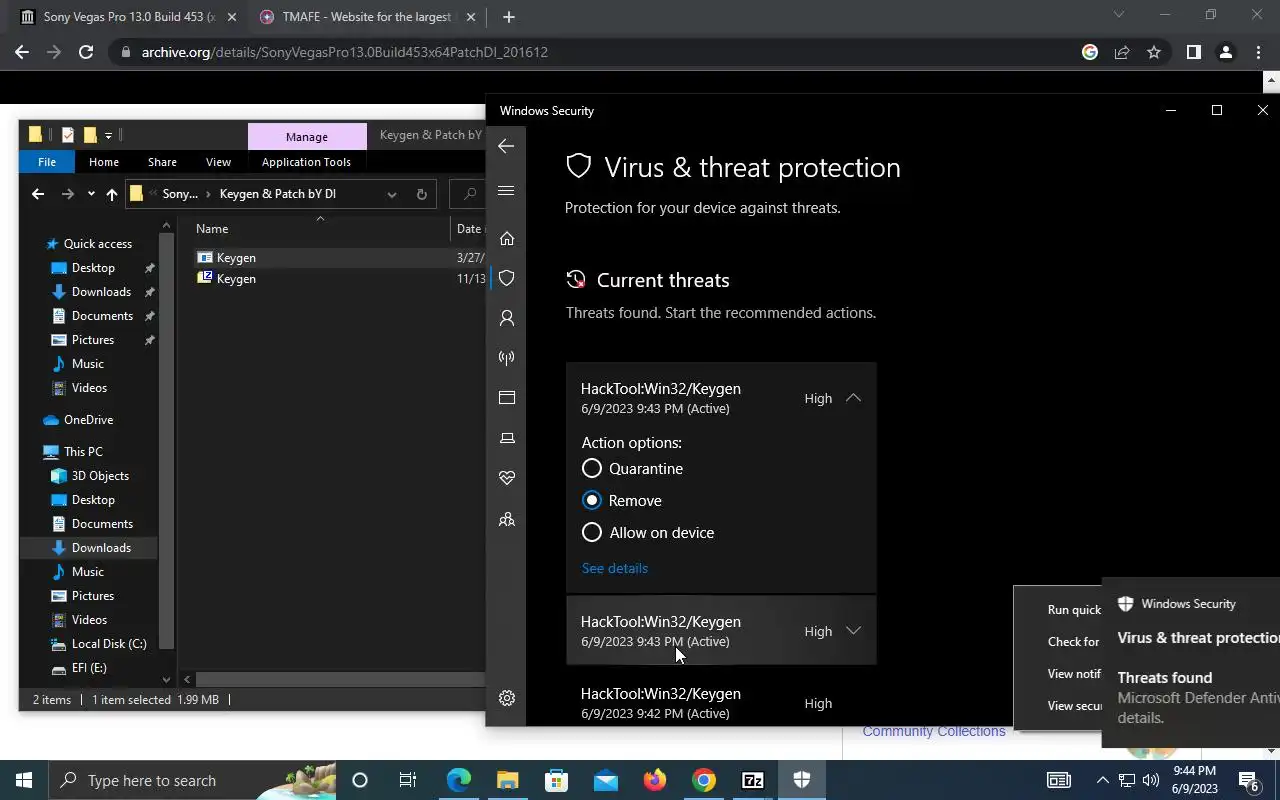Click See details link
The width and height of the screenshot is (1280, 800).
pos(615,568)
